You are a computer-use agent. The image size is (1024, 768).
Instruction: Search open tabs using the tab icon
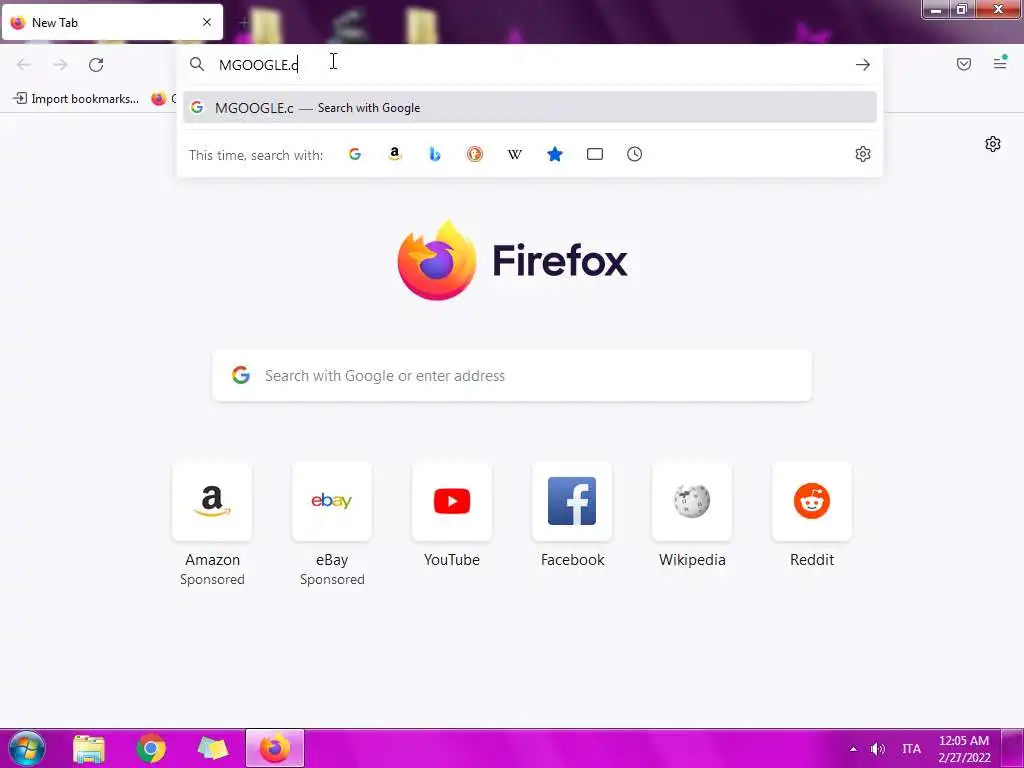pyautogui.click(x=594, y=154)
